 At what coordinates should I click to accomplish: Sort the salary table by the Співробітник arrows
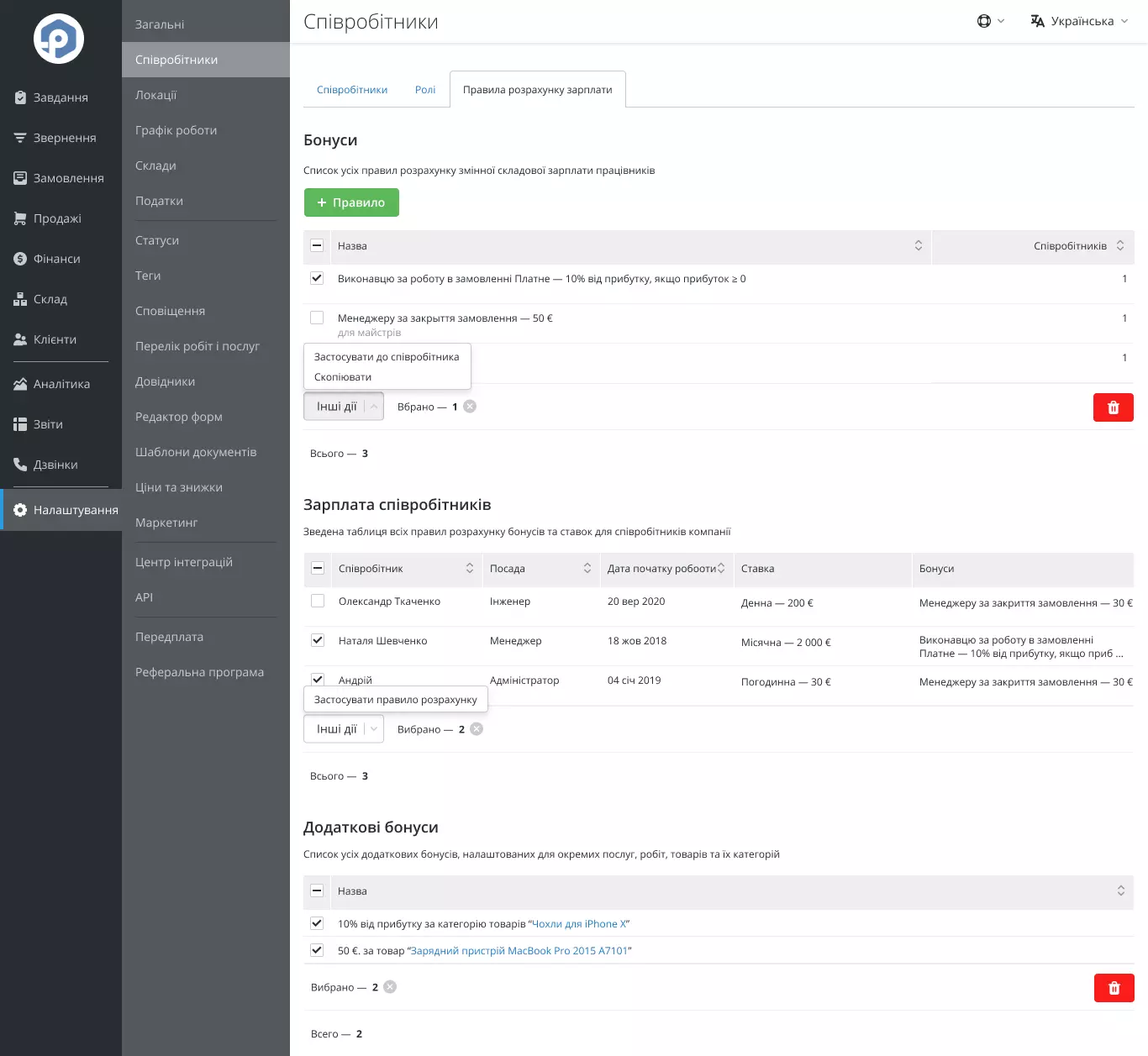470,568
